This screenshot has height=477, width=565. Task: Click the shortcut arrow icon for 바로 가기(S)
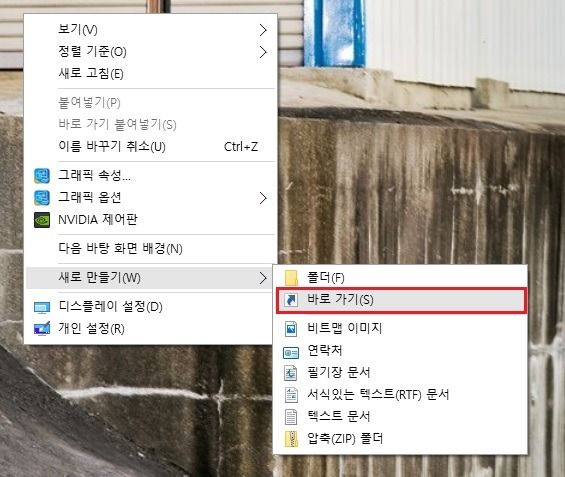coord(291,300)
